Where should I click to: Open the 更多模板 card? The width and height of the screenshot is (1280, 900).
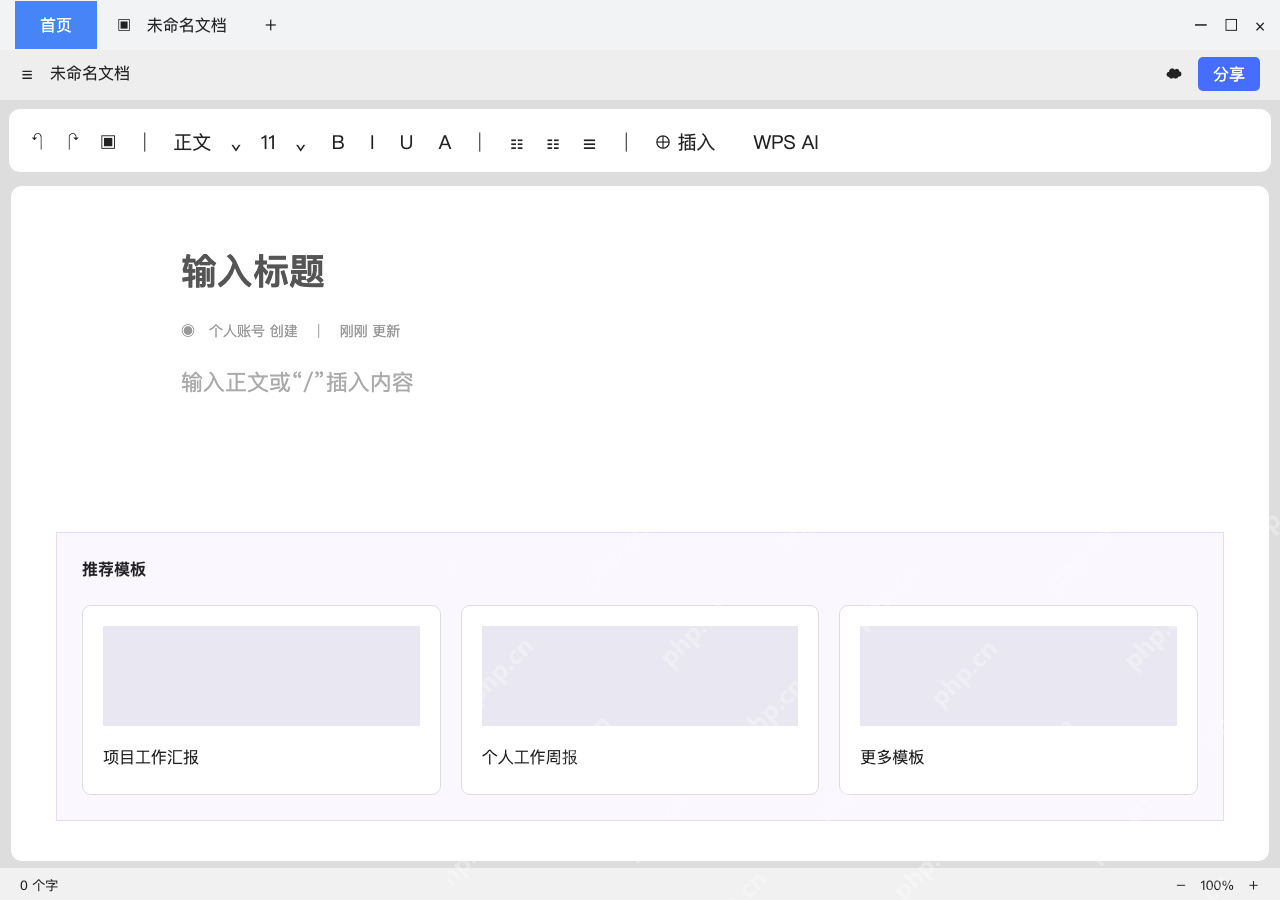pyautogui.click(x=1018, y=700)
